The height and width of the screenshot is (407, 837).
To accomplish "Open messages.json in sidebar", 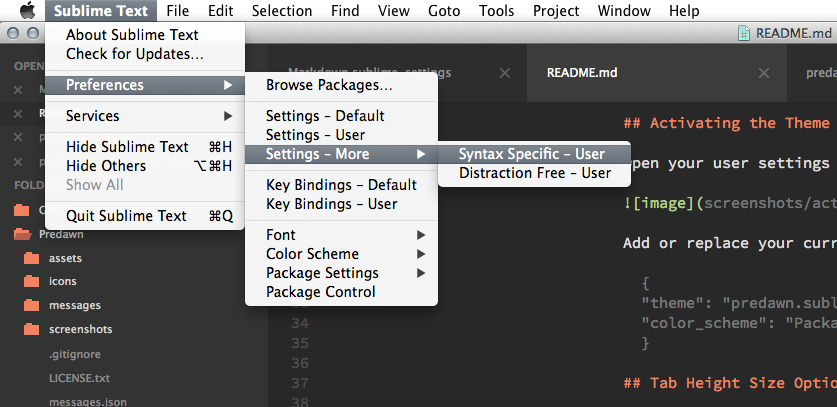I will 88,401.
